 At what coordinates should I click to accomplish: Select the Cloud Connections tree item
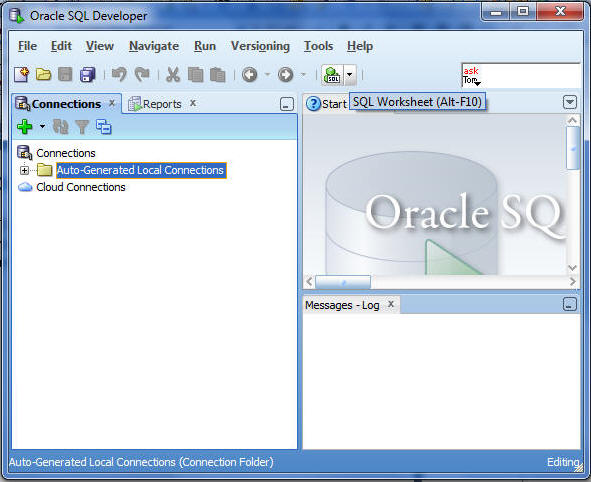[81, 187]
